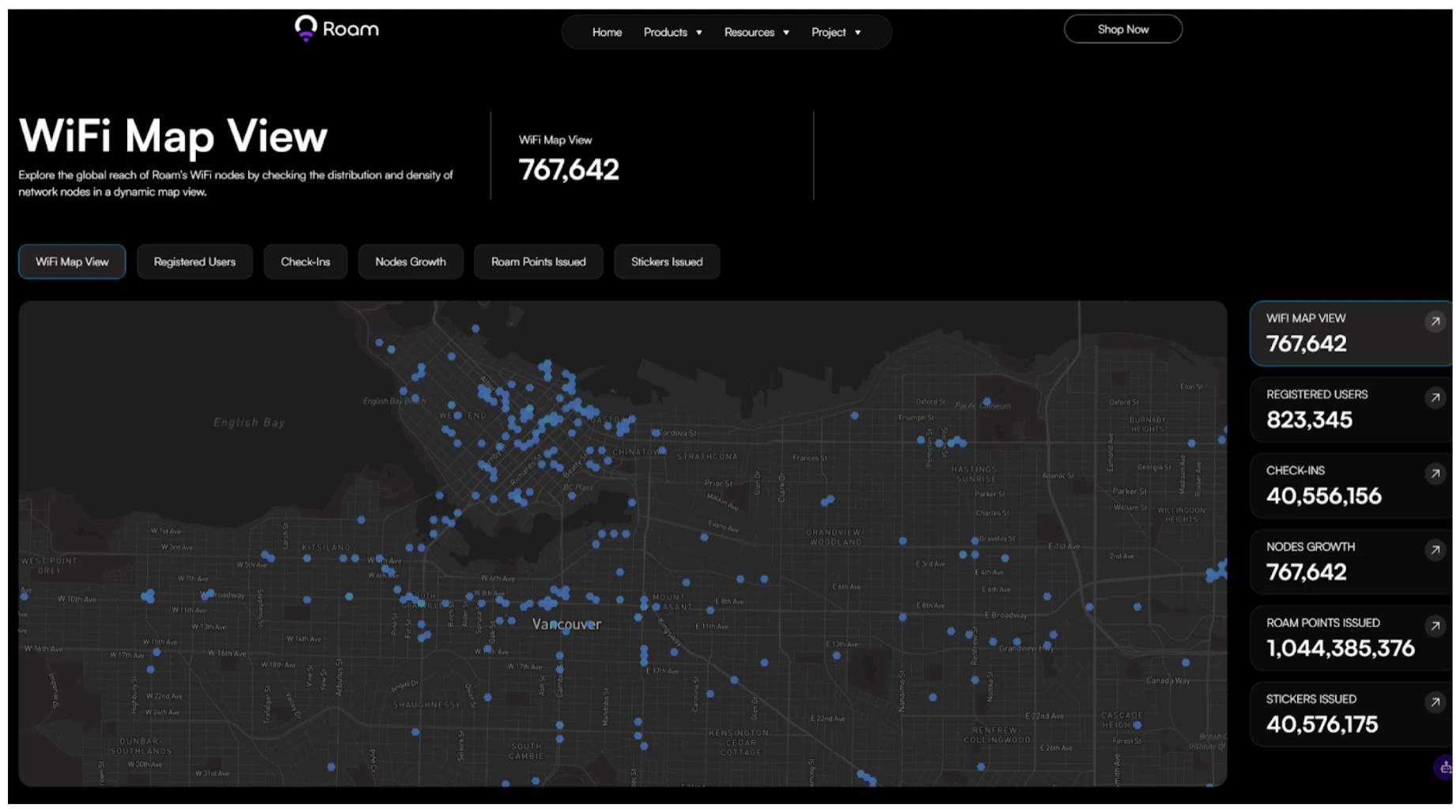Expand the Resources dropdown menu
This screenshot has width=1456, height=812.
pos(756,32)
